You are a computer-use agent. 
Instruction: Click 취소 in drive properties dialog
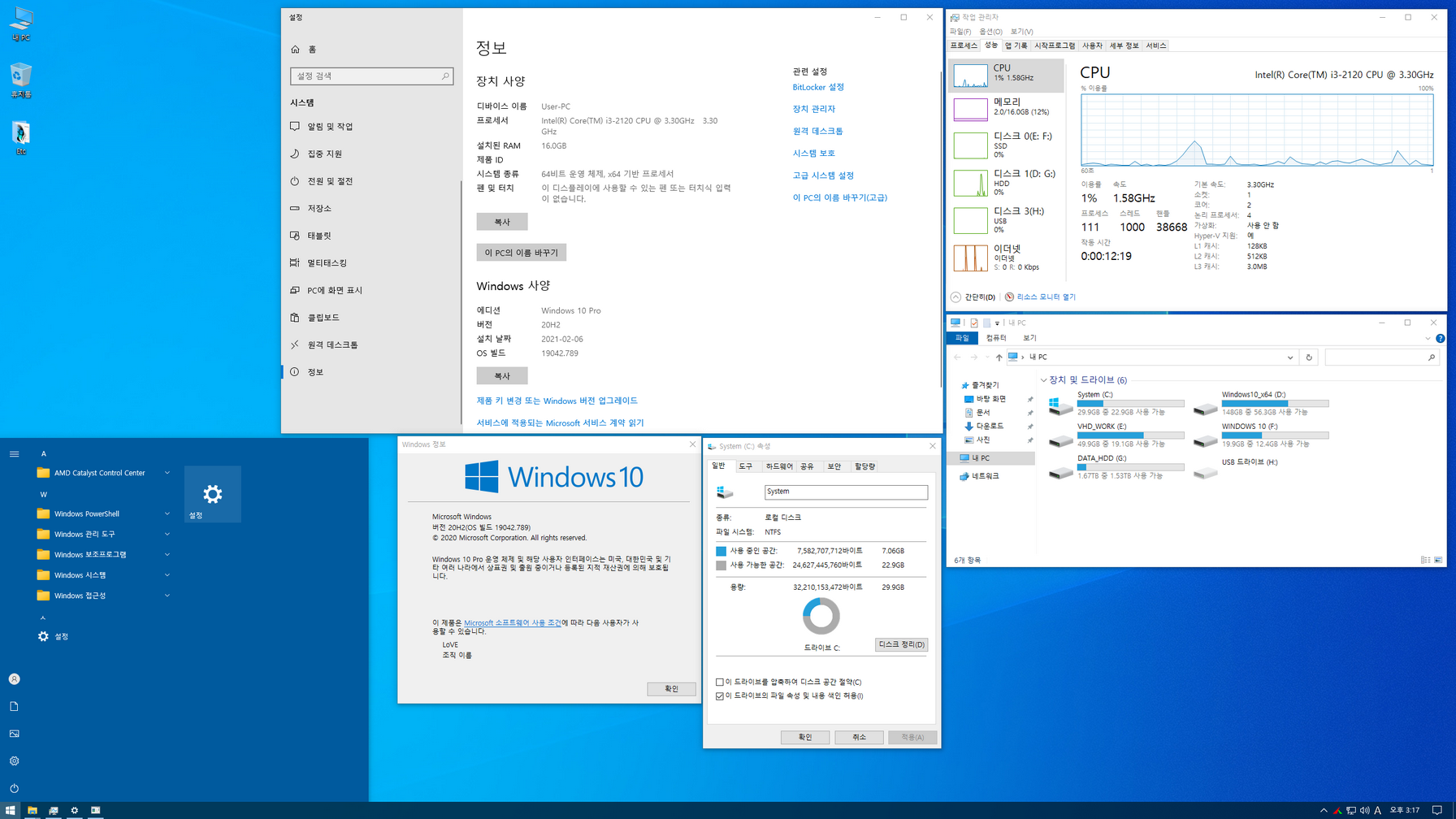pos(859,738)
